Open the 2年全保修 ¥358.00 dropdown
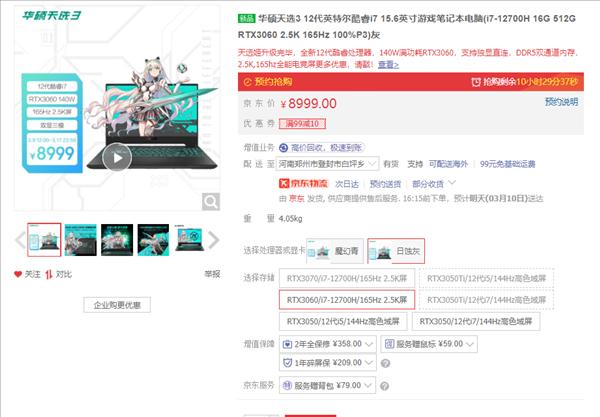 (x=328, y=344)
